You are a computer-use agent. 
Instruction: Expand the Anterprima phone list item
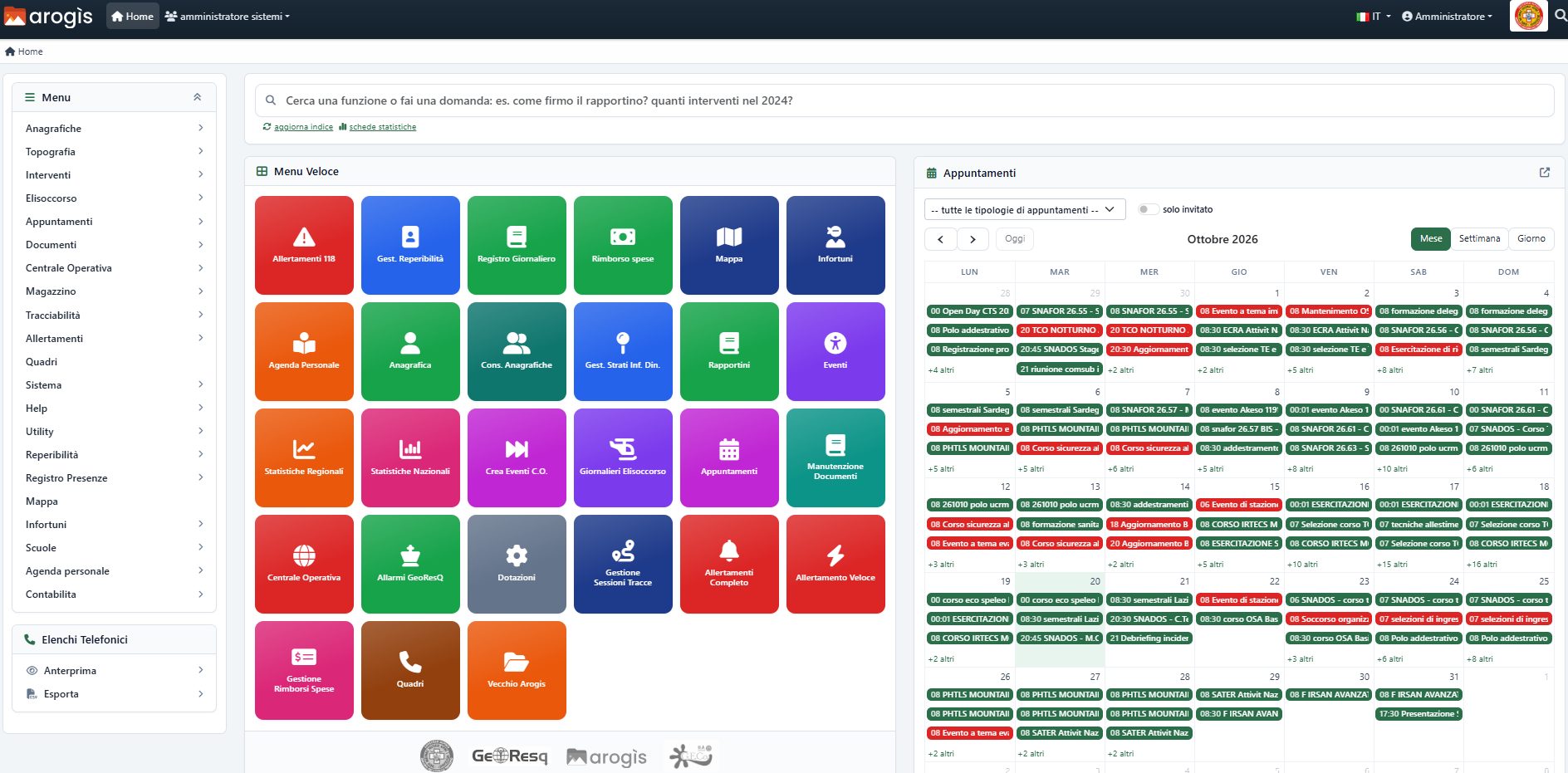[114, 670]
